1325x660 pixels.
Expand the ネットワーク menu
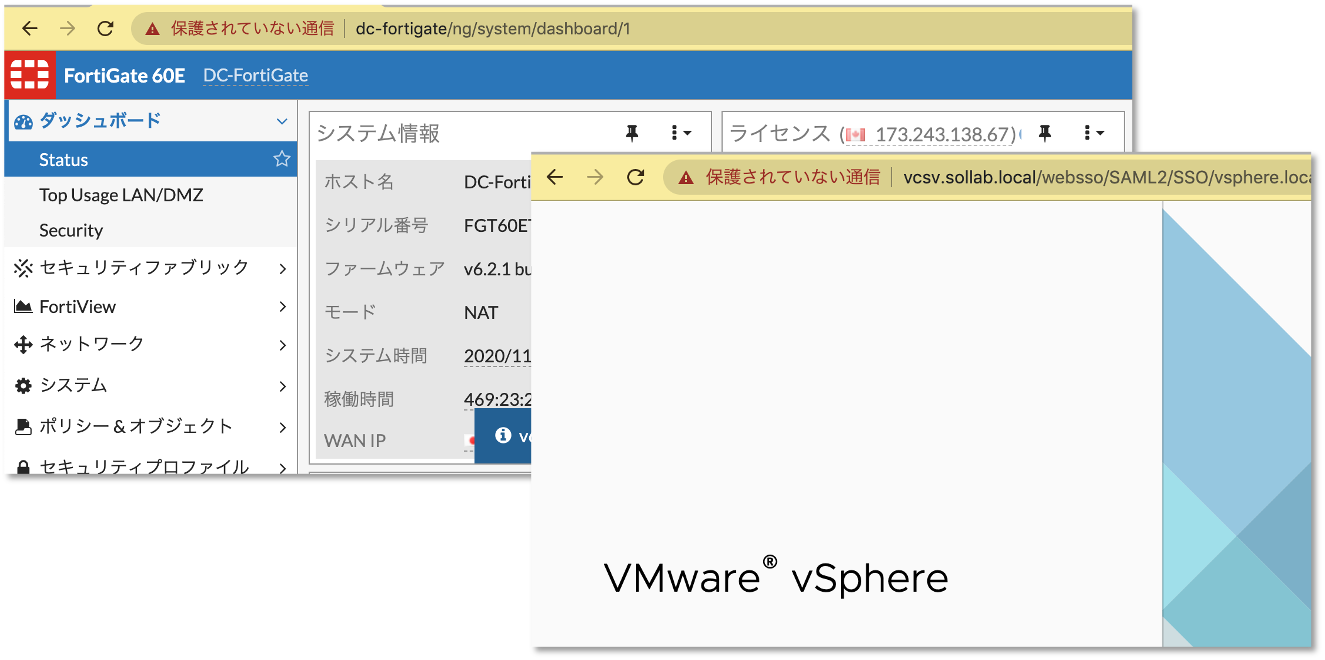[x=283, y=345]
